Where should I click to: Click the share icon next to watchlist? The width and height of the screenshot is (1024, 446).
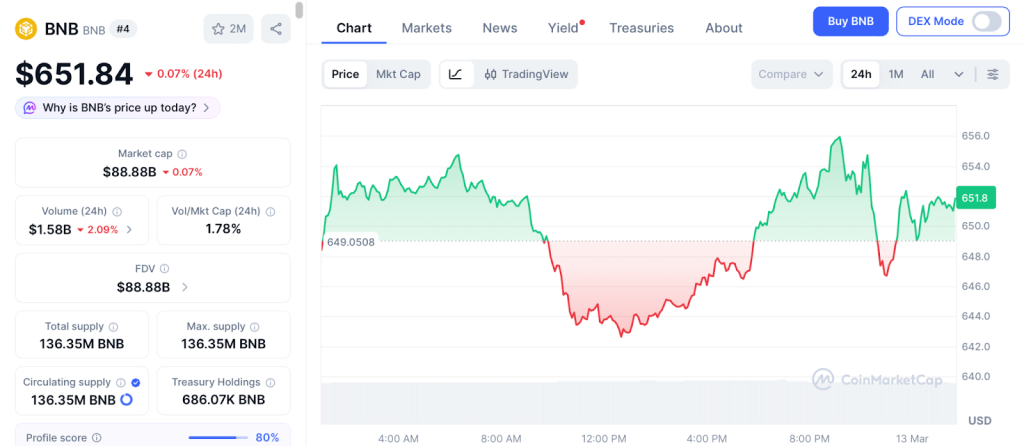(x=276, y=29)
